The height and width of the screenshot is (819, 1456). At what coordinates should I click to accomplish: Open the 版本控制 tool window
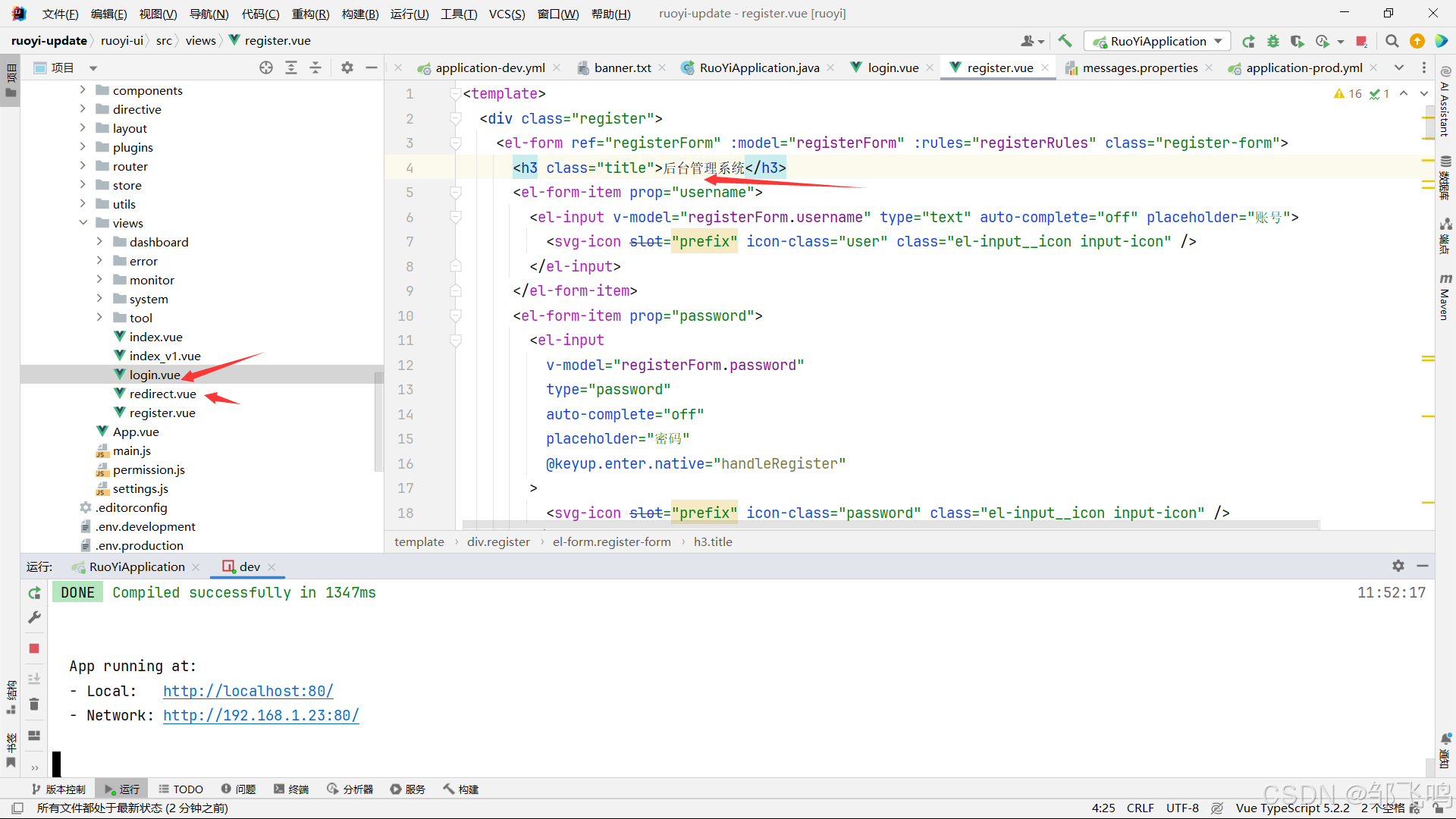tap(58, 789)
